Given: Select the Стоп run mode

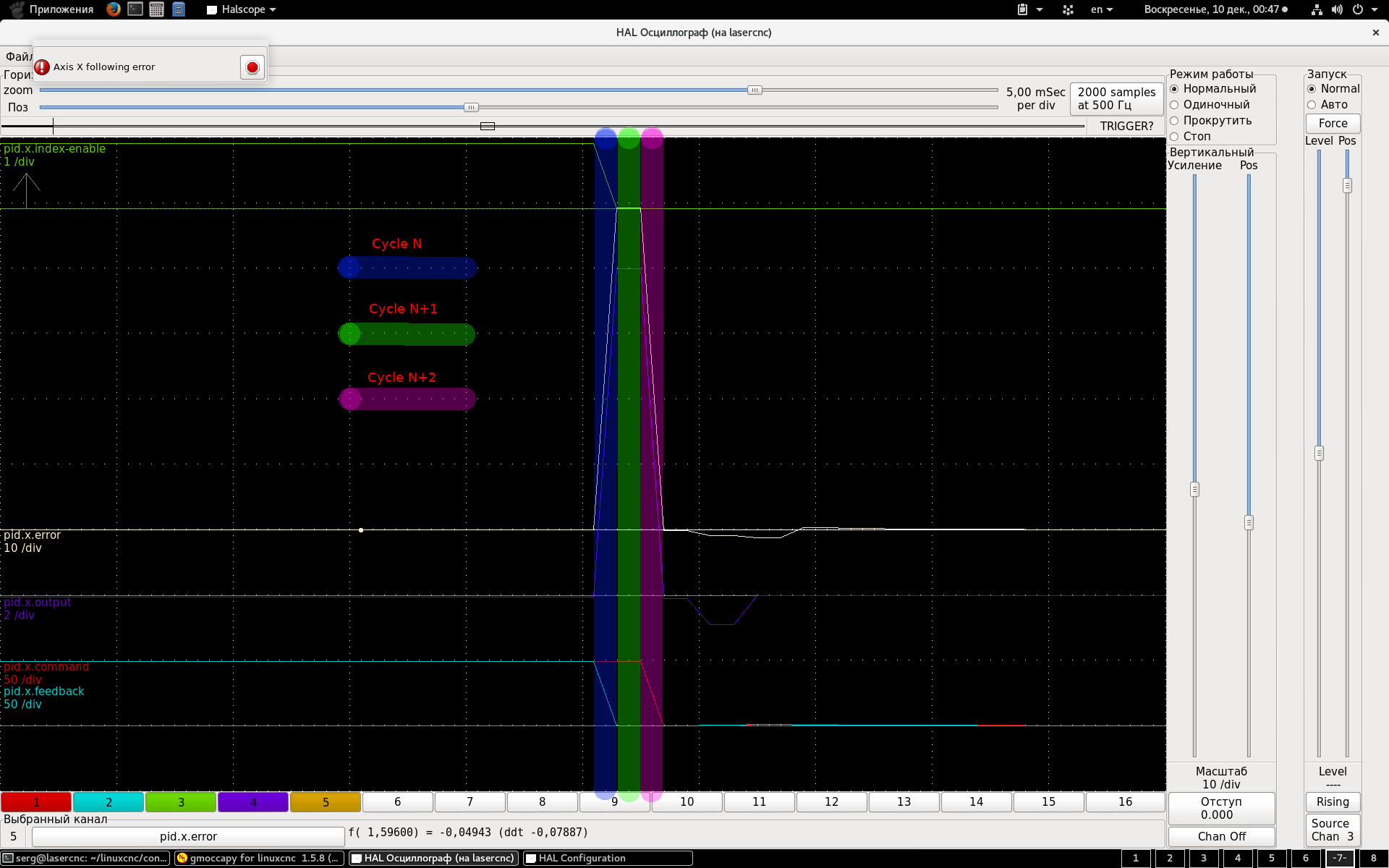Looking at the screenshot, I should coord(1175,136).
